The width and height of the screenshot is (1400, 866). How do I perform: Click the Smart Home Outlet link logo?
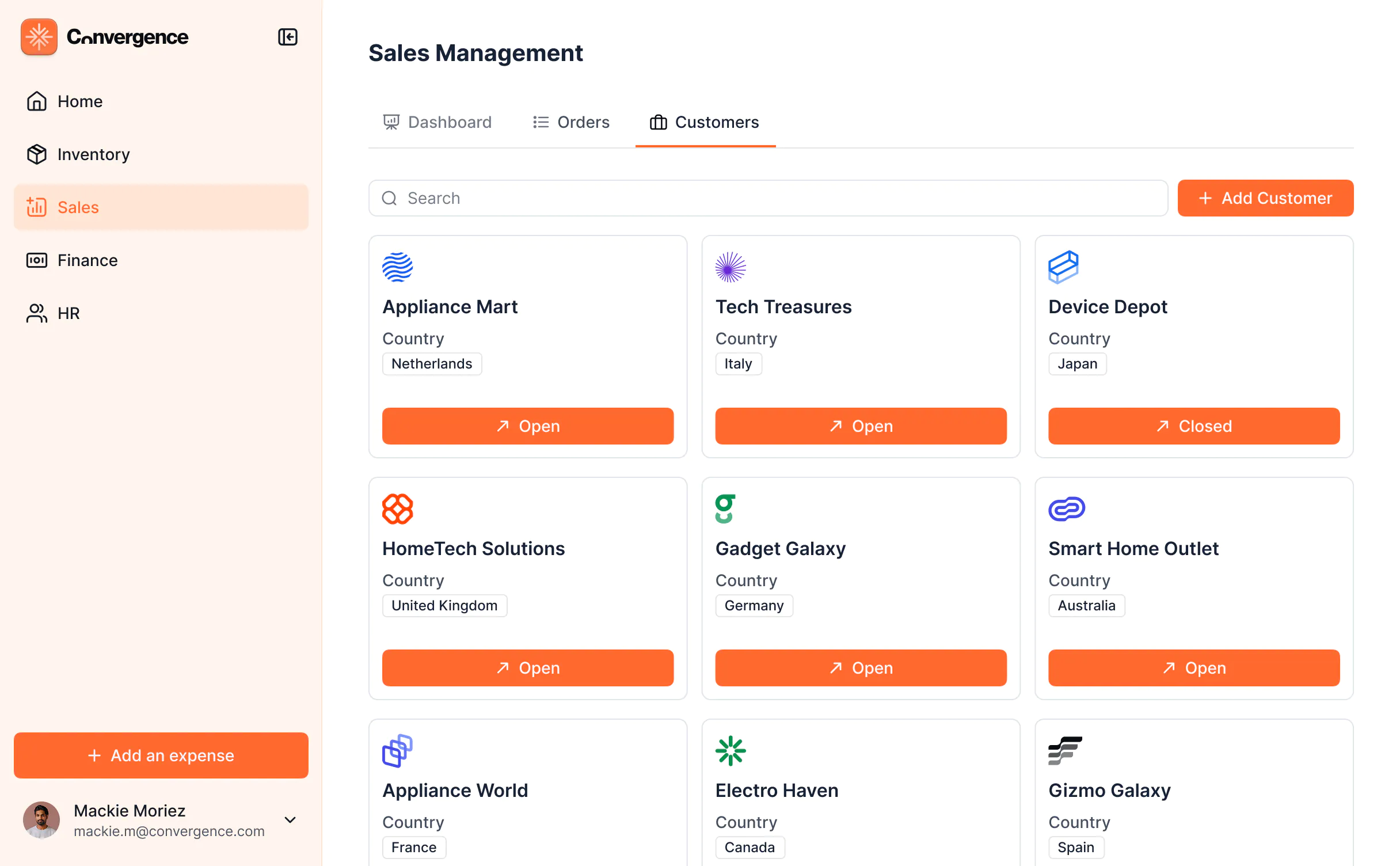(1066, 509)
